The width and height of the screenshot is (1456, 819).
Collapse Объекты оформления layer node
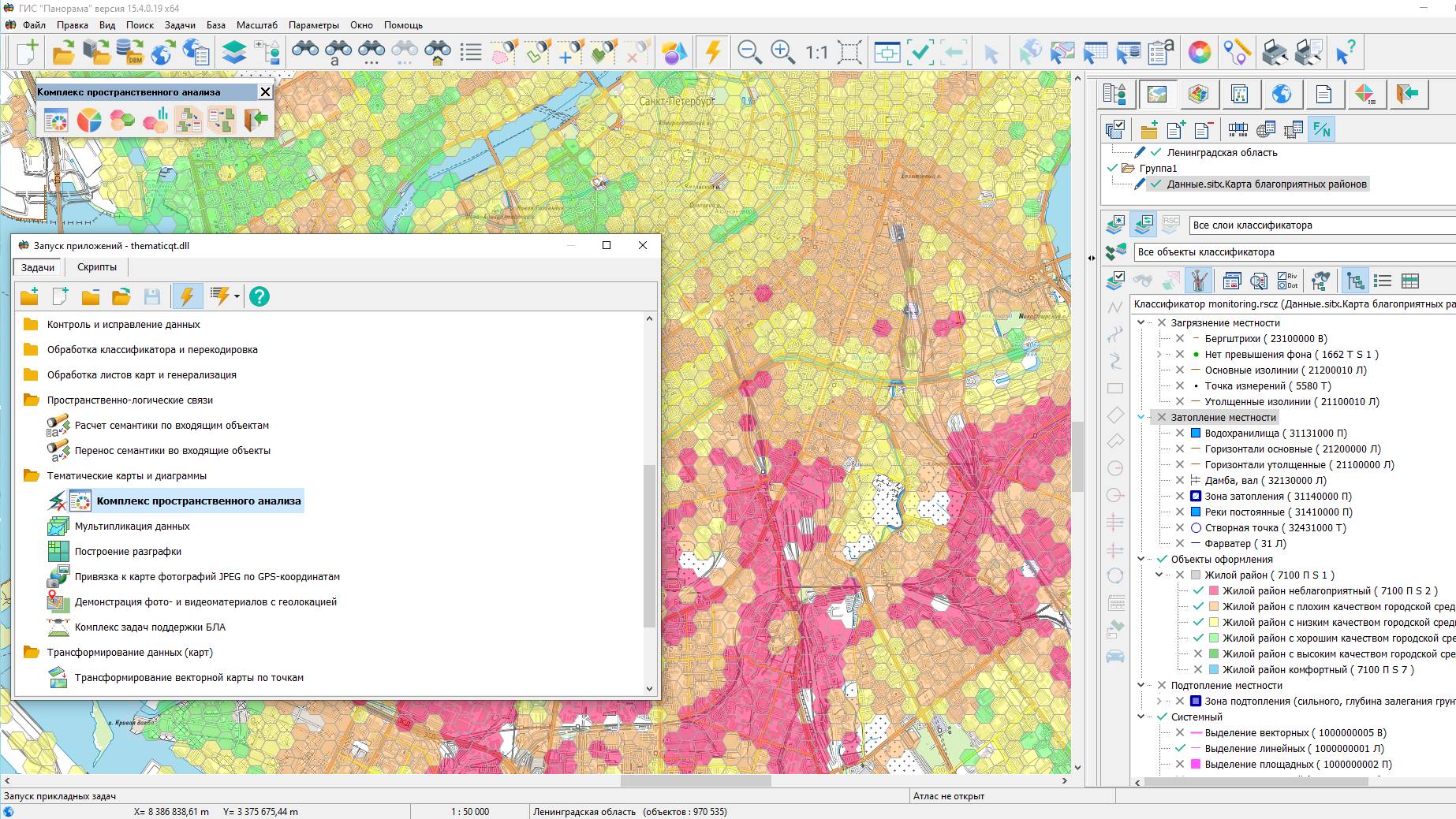(1141, 559)
